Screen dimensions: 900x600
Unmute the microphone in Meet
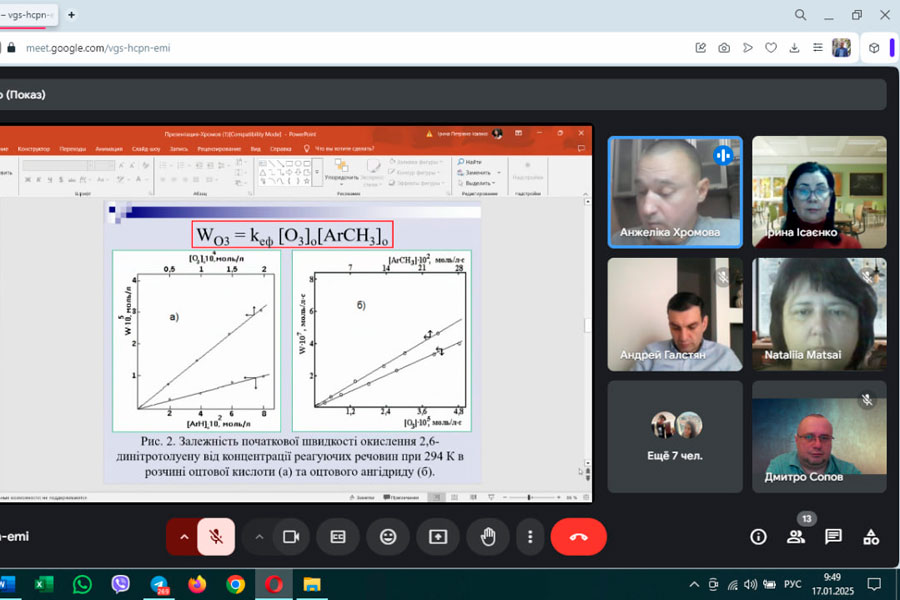pos(216,537)
